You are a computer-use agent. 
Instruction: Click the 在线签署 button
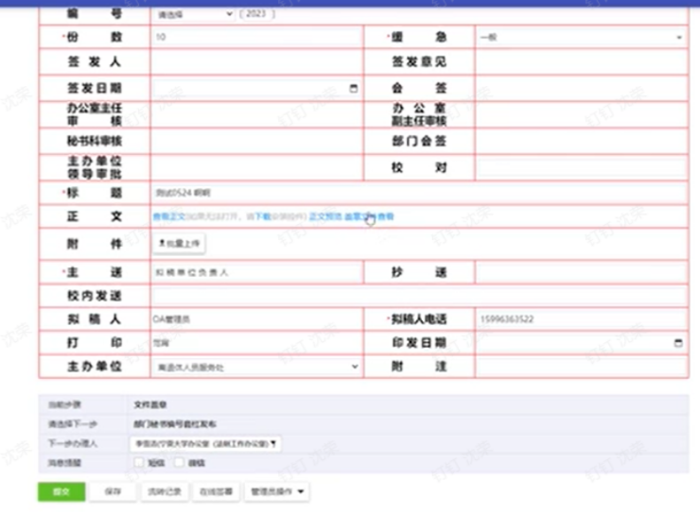pos(215,492)
